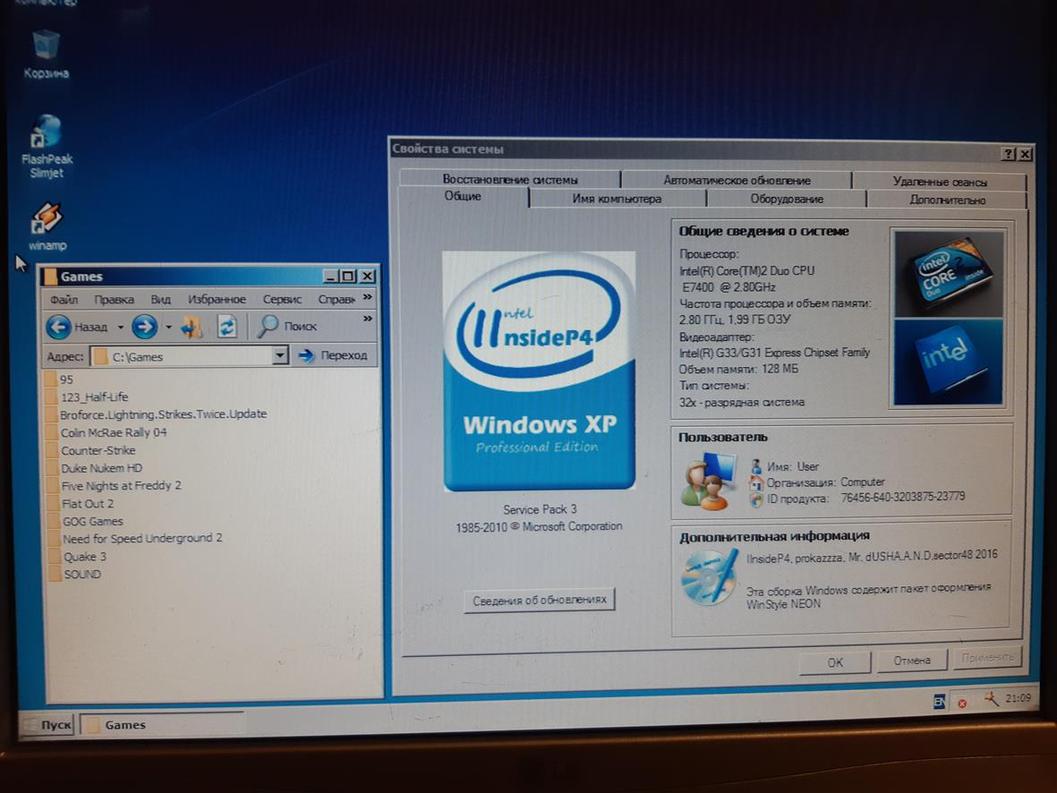Launch winamp desktop shortcut
Image resolution: width=1057 pixels, height=793 pixels.
click(47, 227)
